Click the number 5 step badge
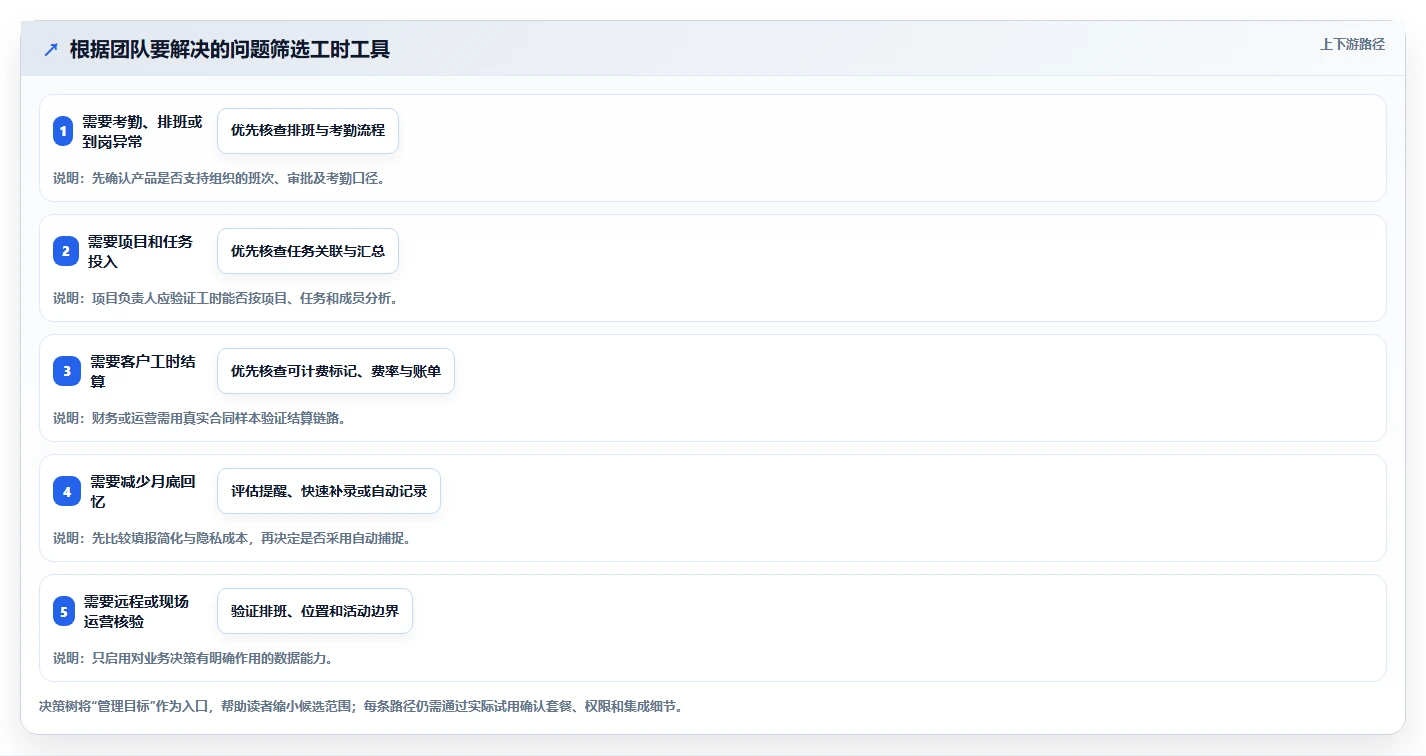 click(x=64, y=611)
